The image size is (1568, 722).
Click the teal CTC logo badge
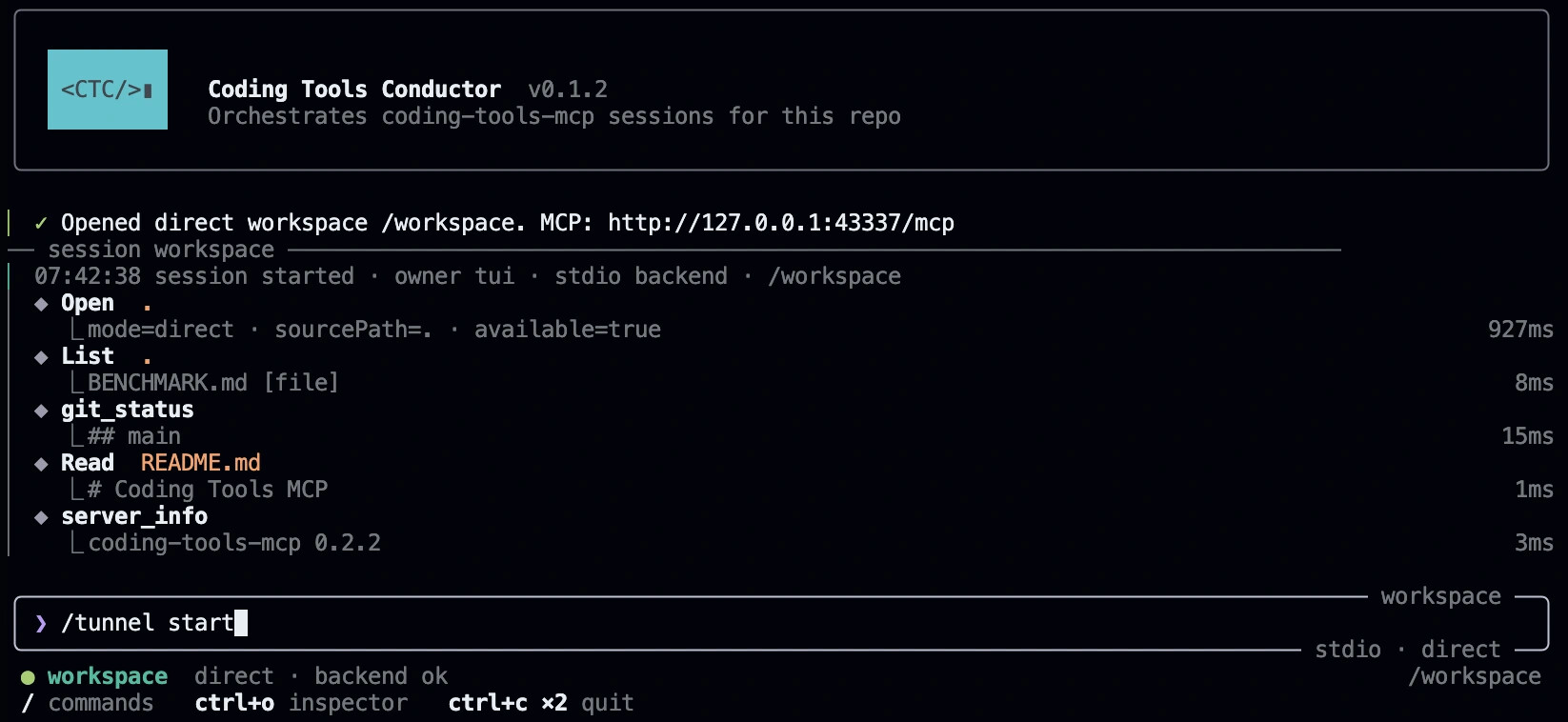(108, 90)
